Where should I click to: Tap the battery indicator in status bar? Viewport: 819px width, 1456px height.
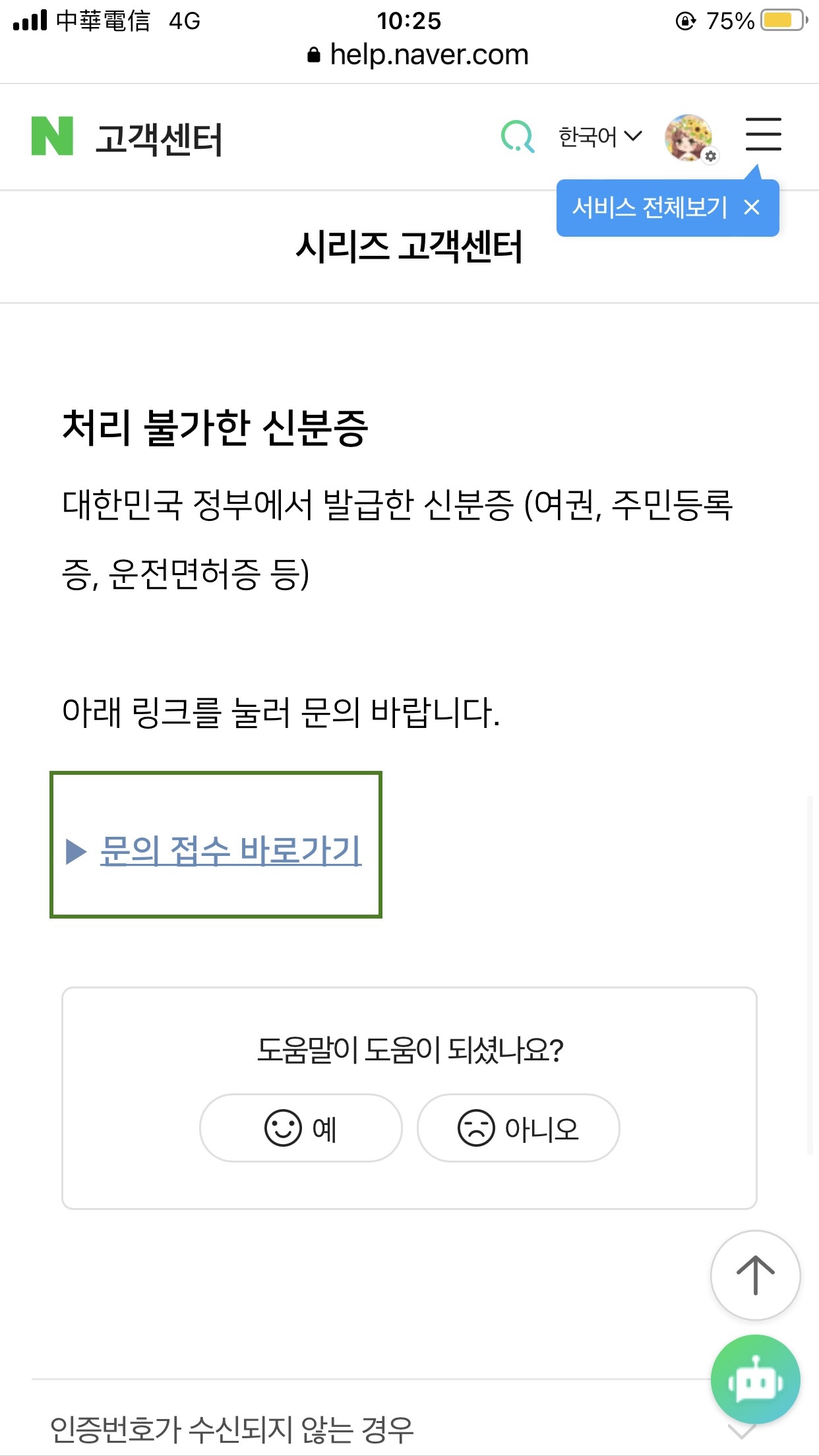(x=784, y=20)
